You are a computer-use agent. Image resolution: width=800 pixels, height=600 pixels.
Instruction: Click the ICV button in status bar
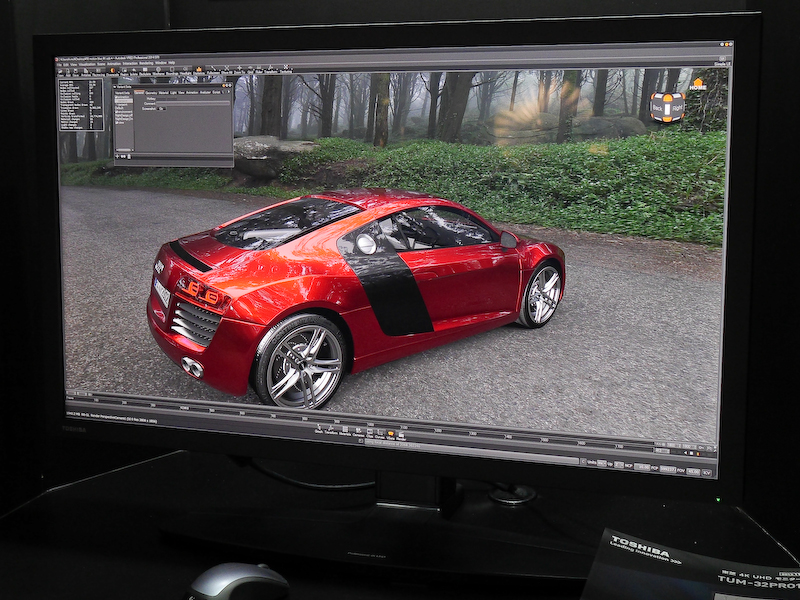707,472
